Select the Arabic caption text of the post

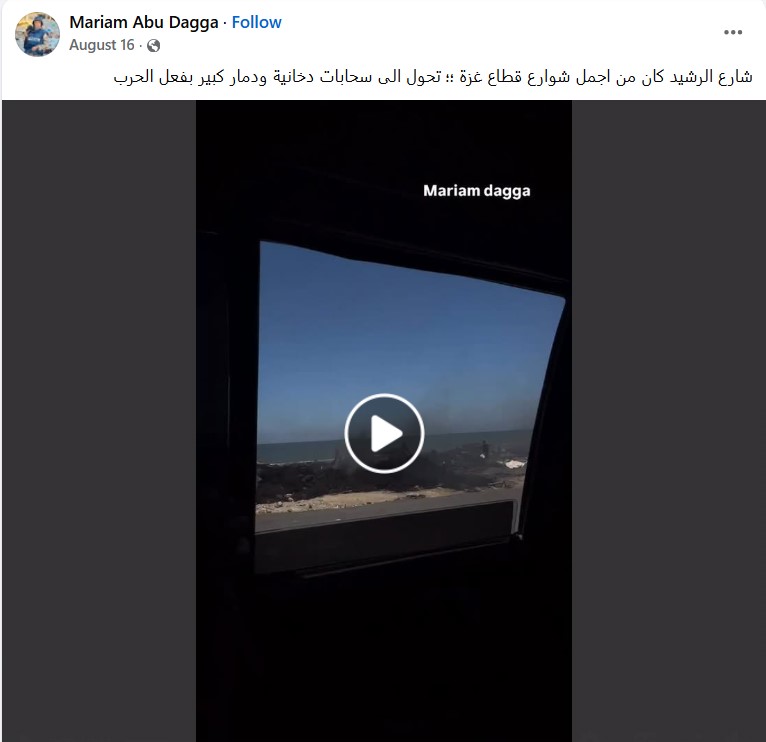[x=433, y=77]
